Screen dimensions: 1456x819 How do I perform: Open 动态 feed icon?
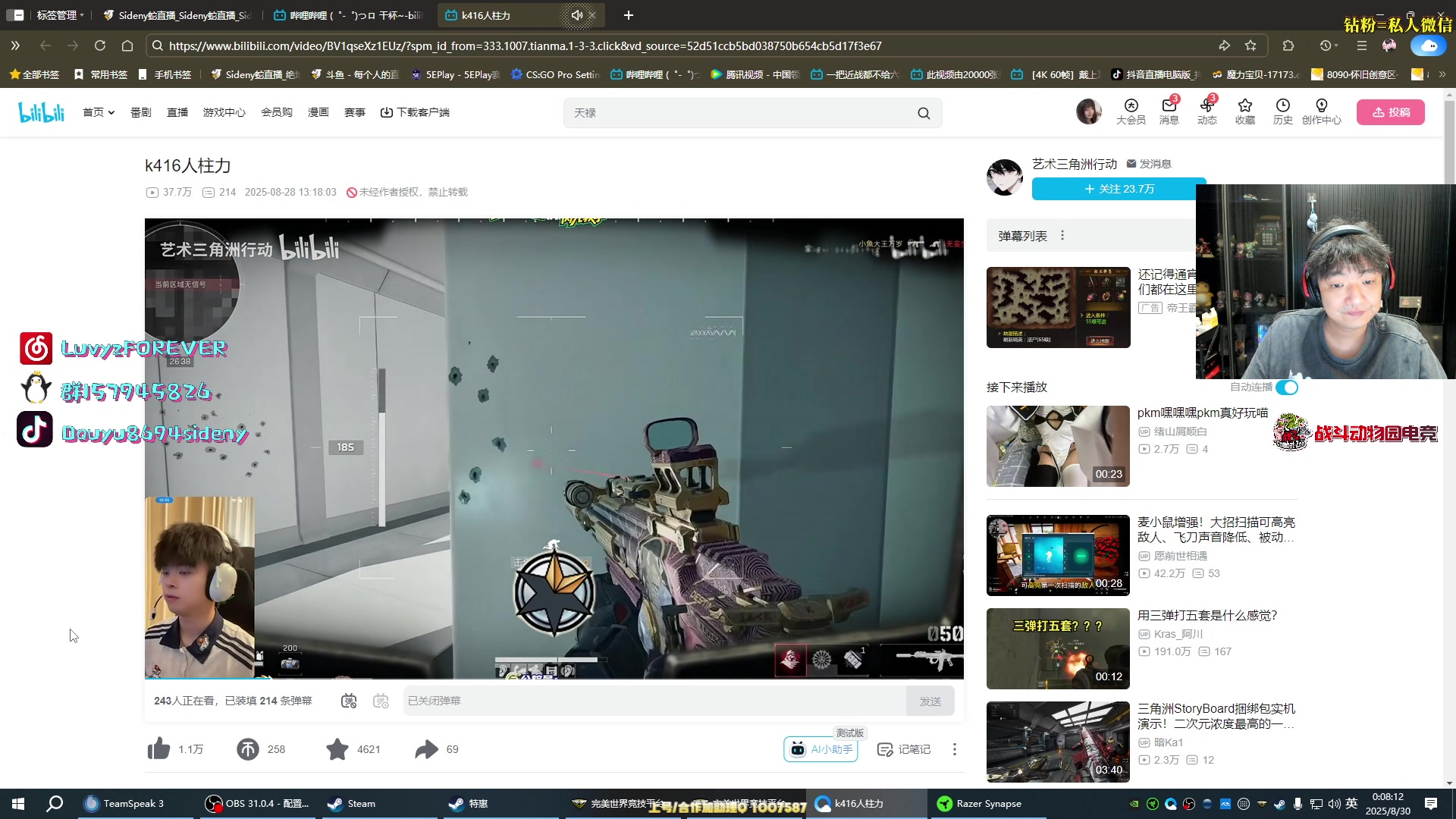(1207, 111)
